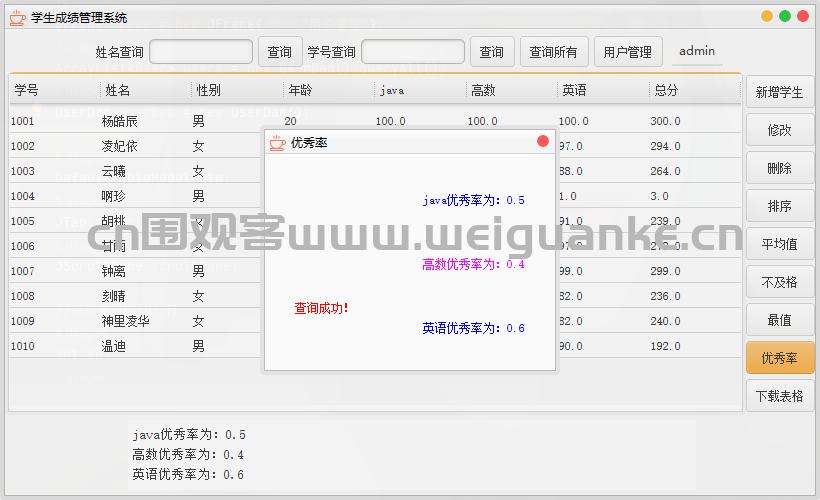
Task: Click bottom panel line 英语优秀率为: 0.6
Action: (x=188, y=474)
